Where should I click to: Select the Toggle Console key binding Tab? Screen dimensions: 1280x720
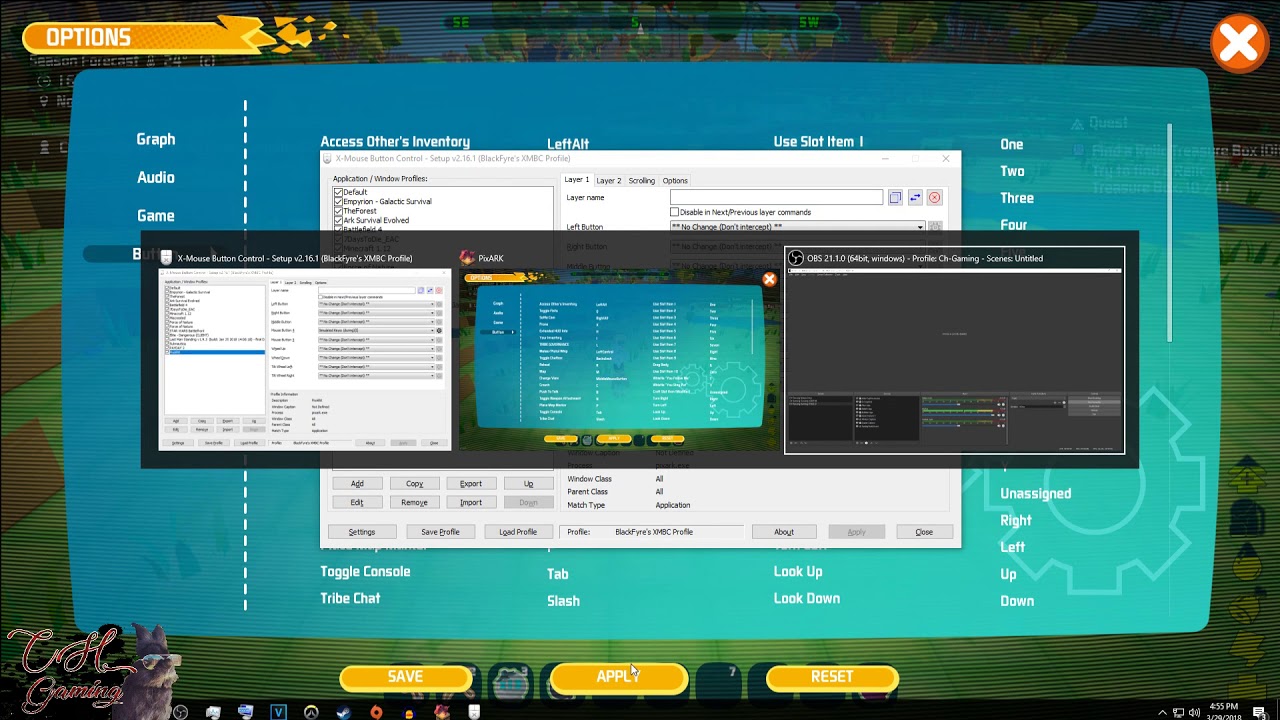(x=558, y=574)
